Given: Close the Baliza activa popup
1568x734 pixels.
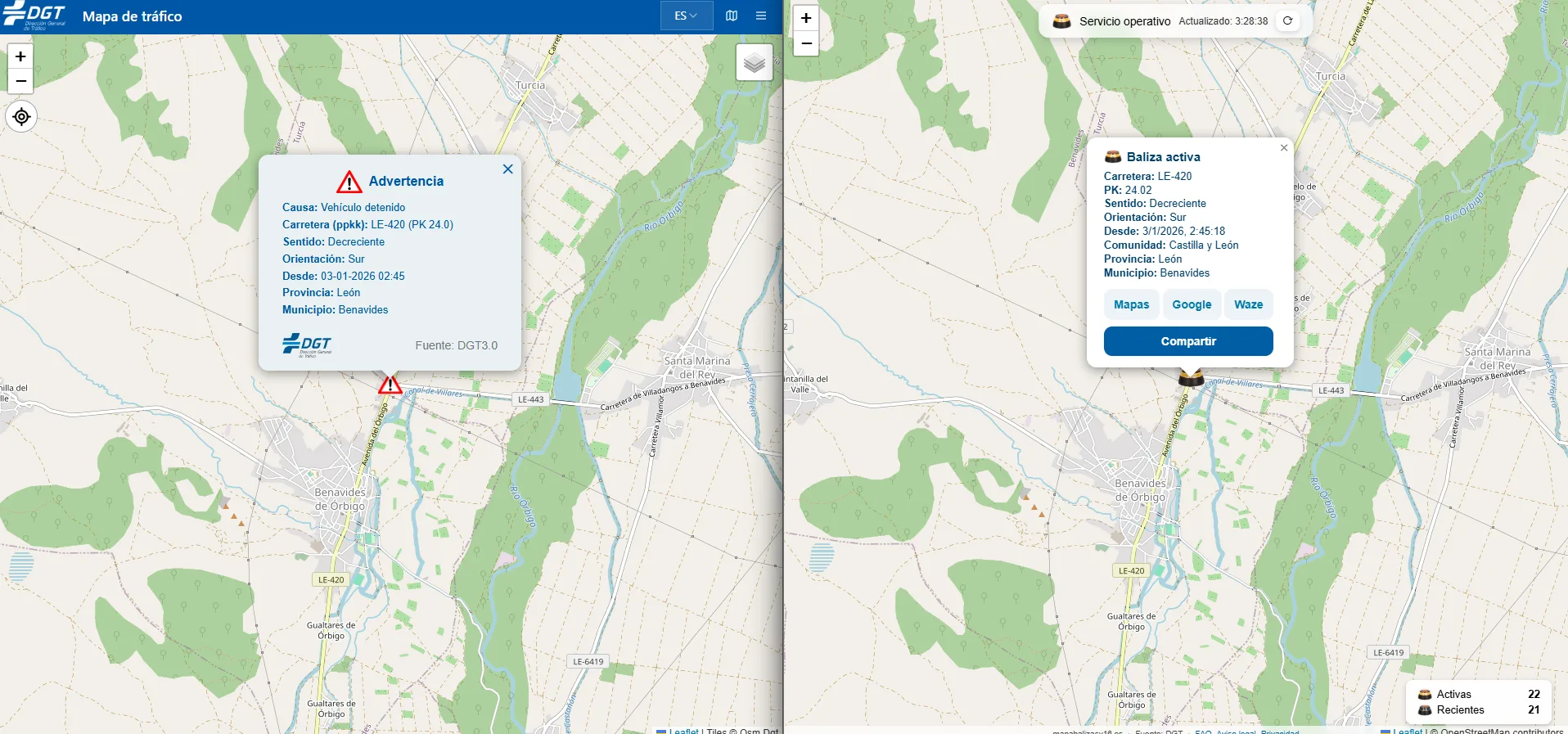Looking at the screenshot, I should point(1283,148).
